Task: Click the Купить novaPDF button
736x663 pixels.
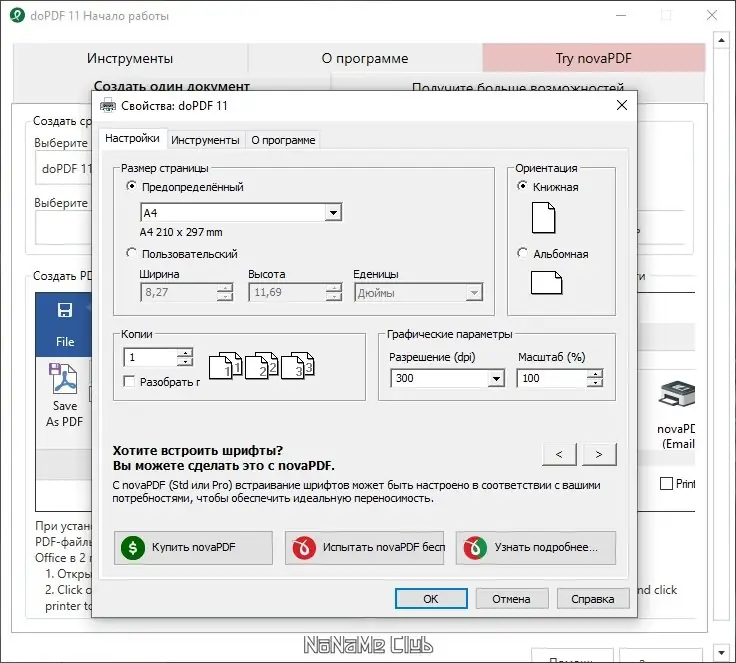Action: pyautogui.click(x=193, y=547)
